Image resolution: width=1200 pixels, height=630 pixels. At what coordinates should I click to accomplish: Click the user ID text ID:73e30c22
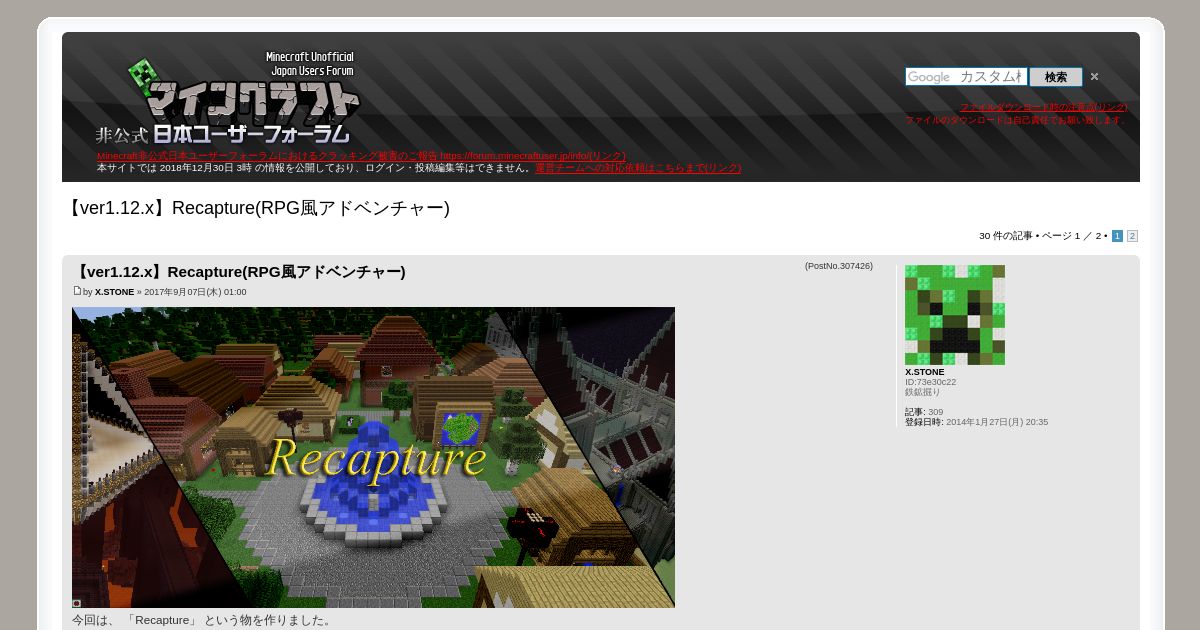pos(930,382)
